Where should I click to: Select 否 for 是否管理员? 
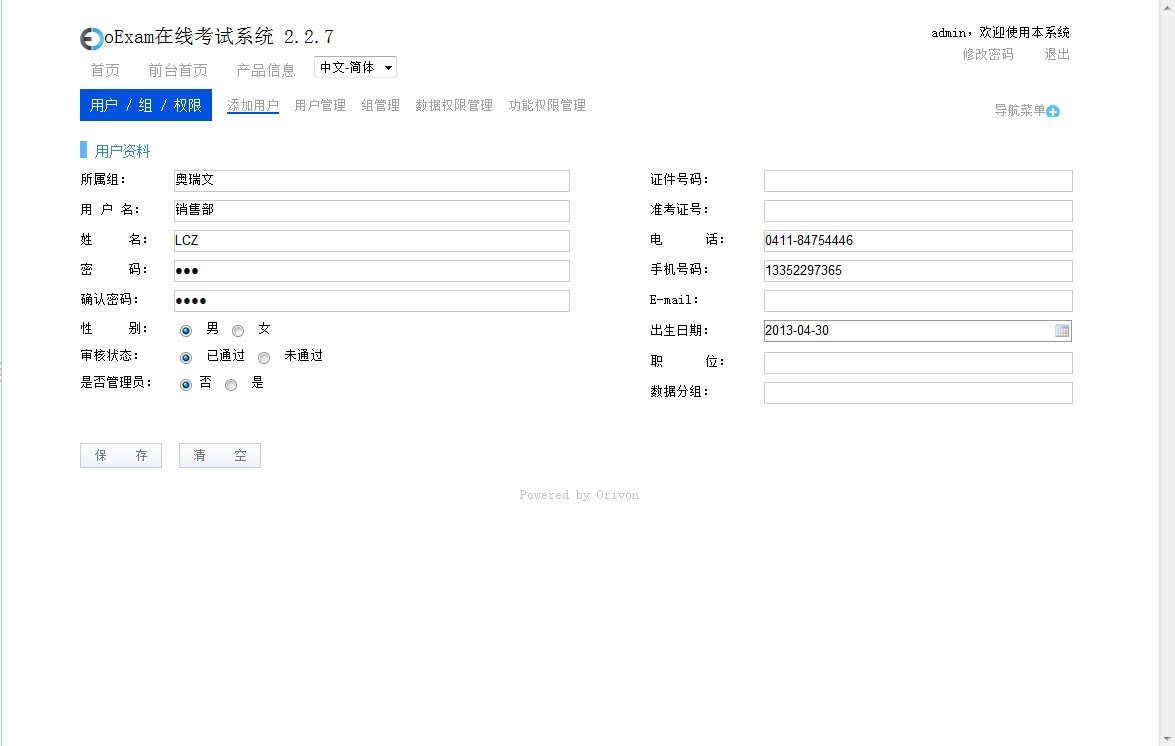point(186,385)
